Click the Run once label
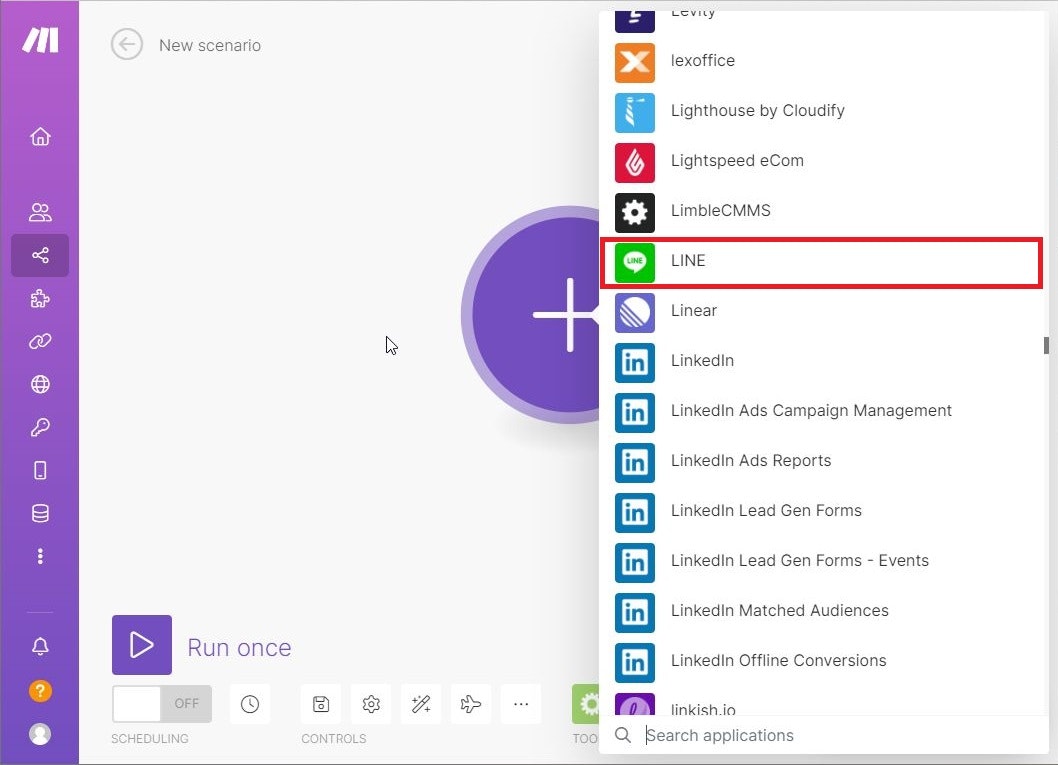 240,648
